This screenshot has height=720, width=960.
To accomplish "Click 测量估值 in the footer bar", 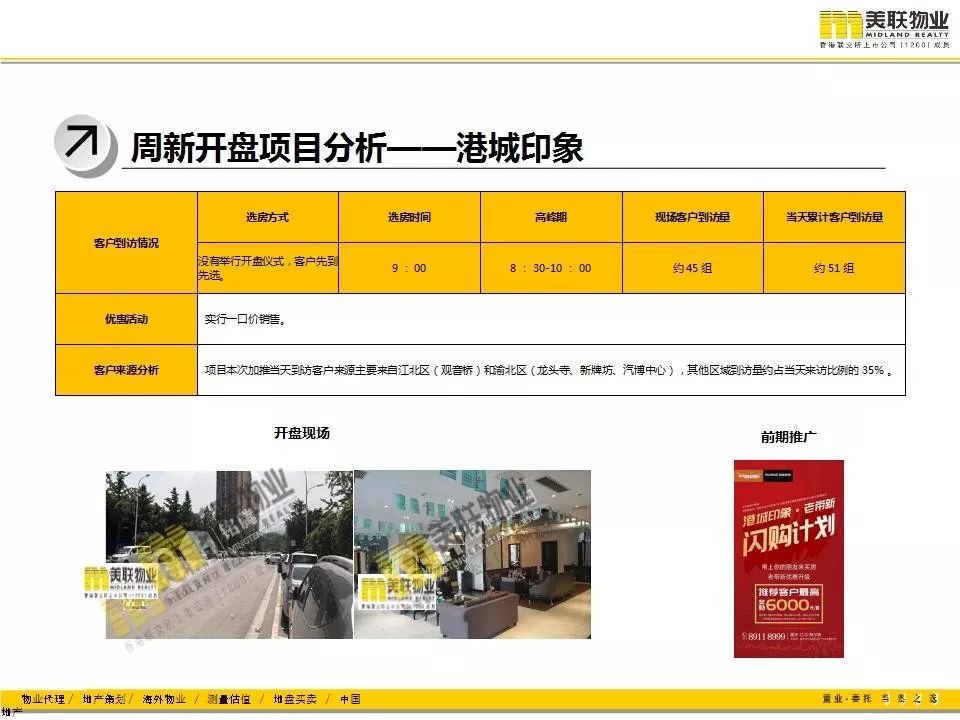I will 229,699.
